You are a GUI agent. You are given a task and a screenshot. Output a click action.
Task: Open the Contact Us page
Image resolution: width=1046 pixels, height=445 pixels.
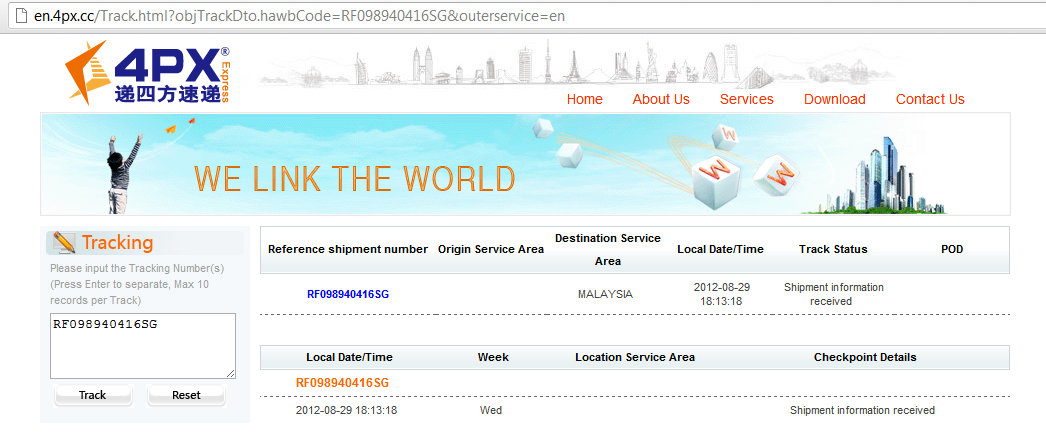pyautogui.click(x=930, y=99)
